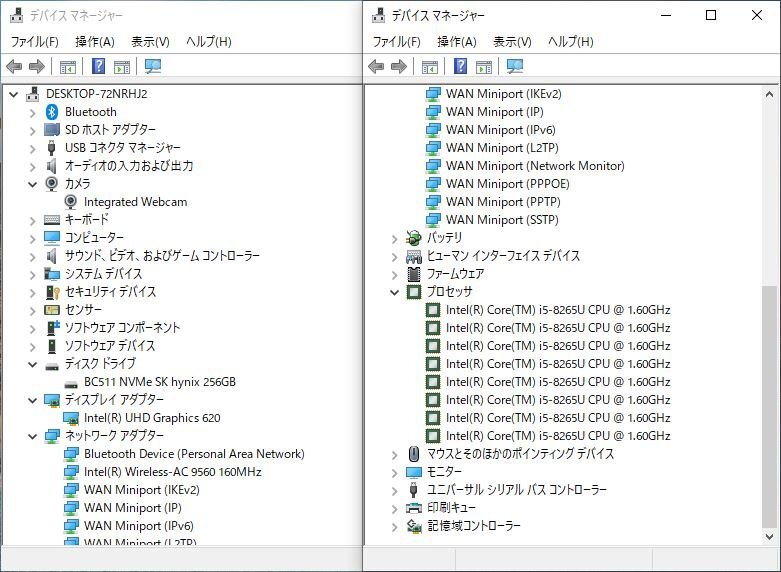The image size is (781, 572).
Task: Select the Integrated Webcam device icon
Action: [71, 202]
